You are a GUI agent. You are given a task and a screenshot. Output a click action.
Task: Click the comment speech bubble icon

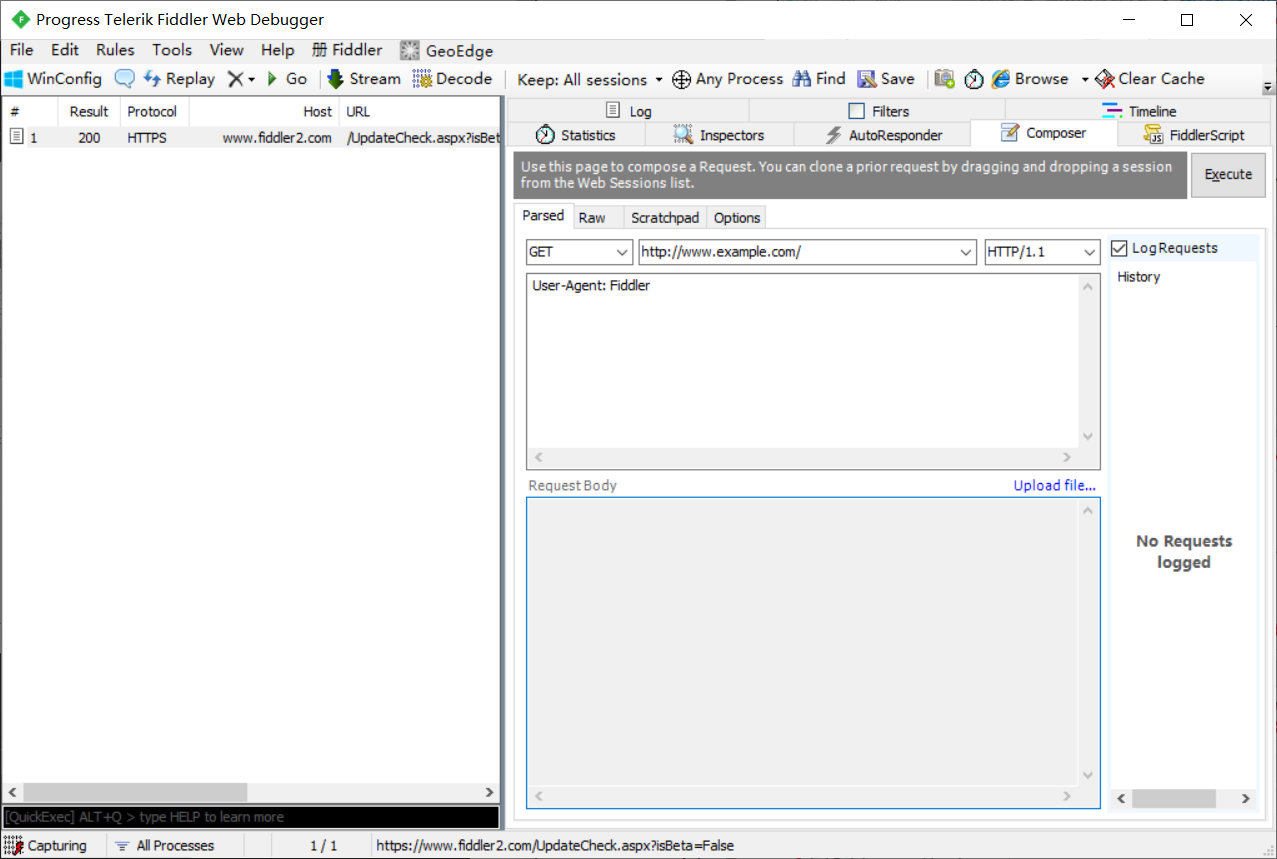[x=124, y=79]
